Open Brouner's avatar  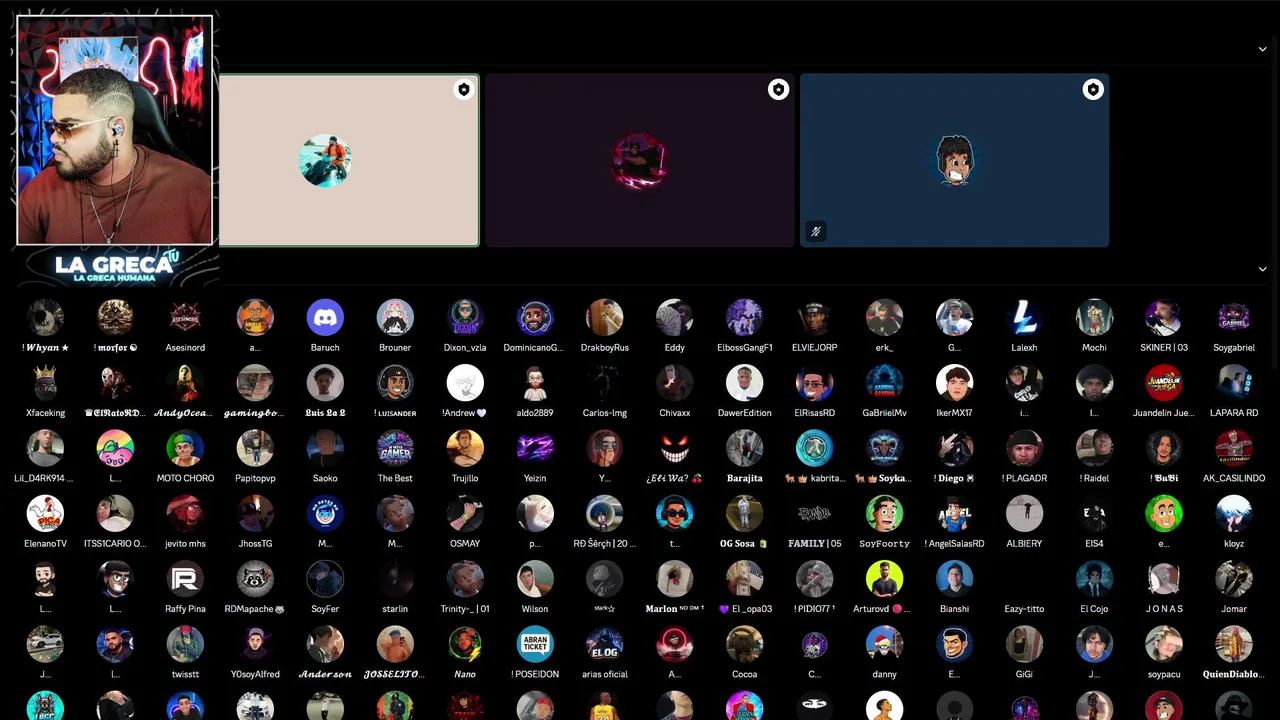pyautogui.click(x=395, y=318)
